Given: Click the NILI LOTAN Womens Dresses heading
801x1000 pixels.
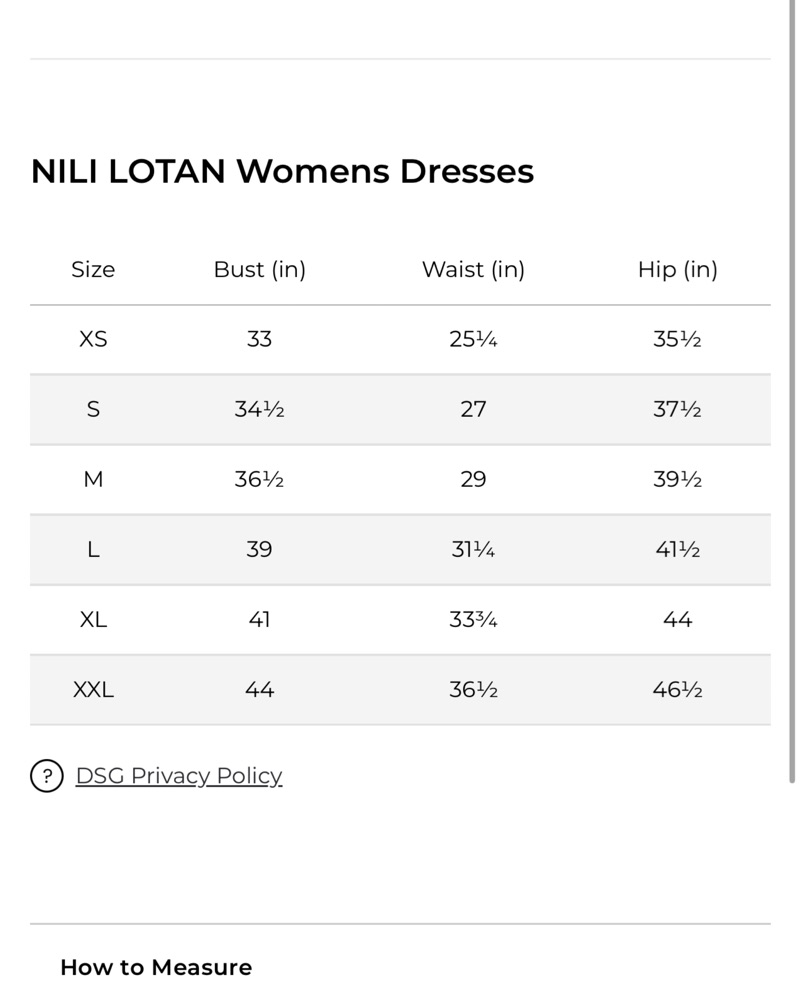Looking at the screenshot, I should point(283,171).
